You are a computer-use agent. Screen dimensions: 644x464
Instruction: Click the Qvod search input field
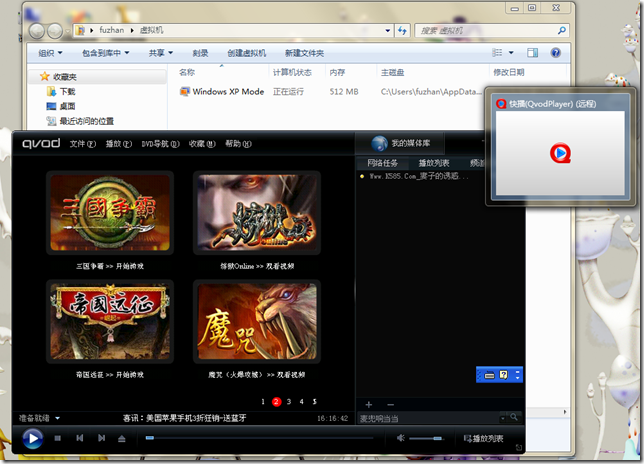429,418
